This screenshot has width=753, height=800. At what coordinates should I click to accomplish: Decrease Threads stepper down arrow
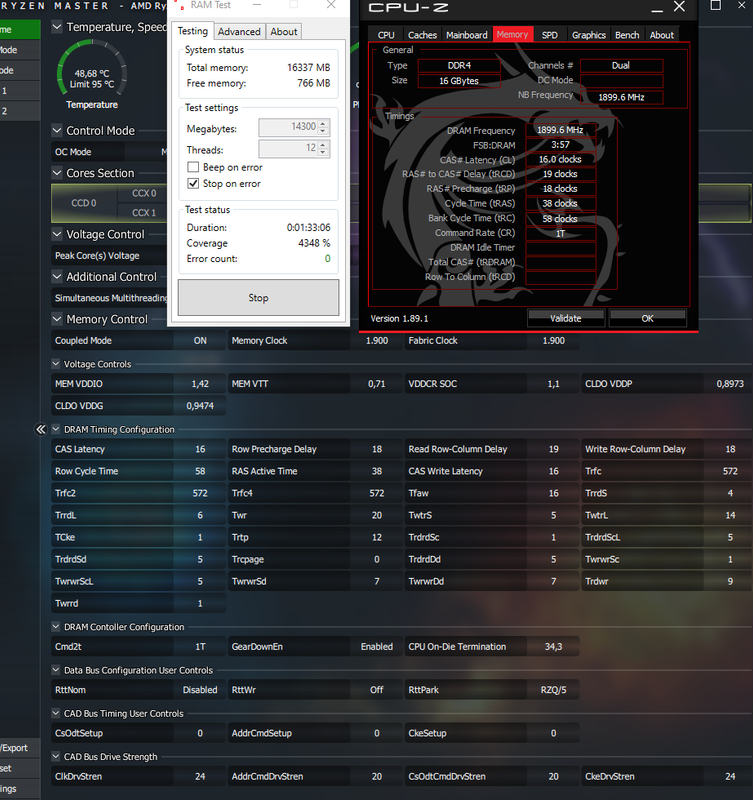[323, 153]
